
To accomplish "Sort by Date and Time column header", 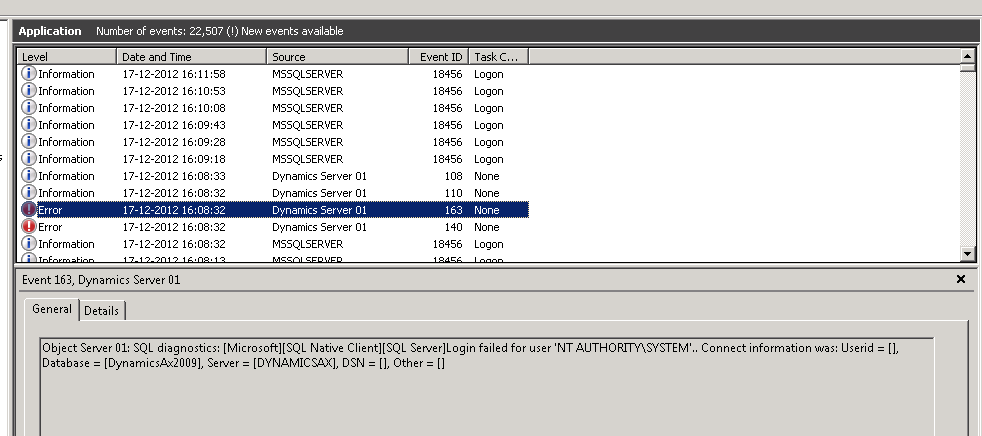I will pyautogui.click(x=192, y=56).
